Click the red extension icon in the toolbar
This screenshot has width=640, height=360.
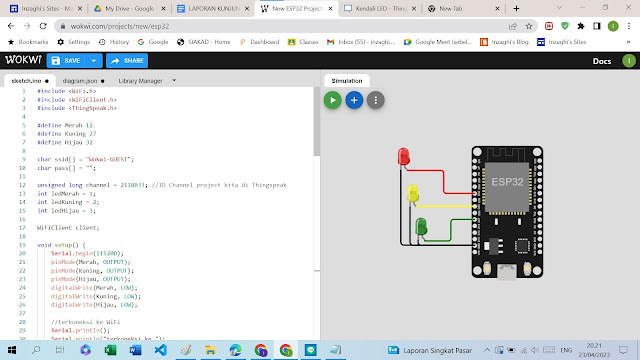pos(549,26)
